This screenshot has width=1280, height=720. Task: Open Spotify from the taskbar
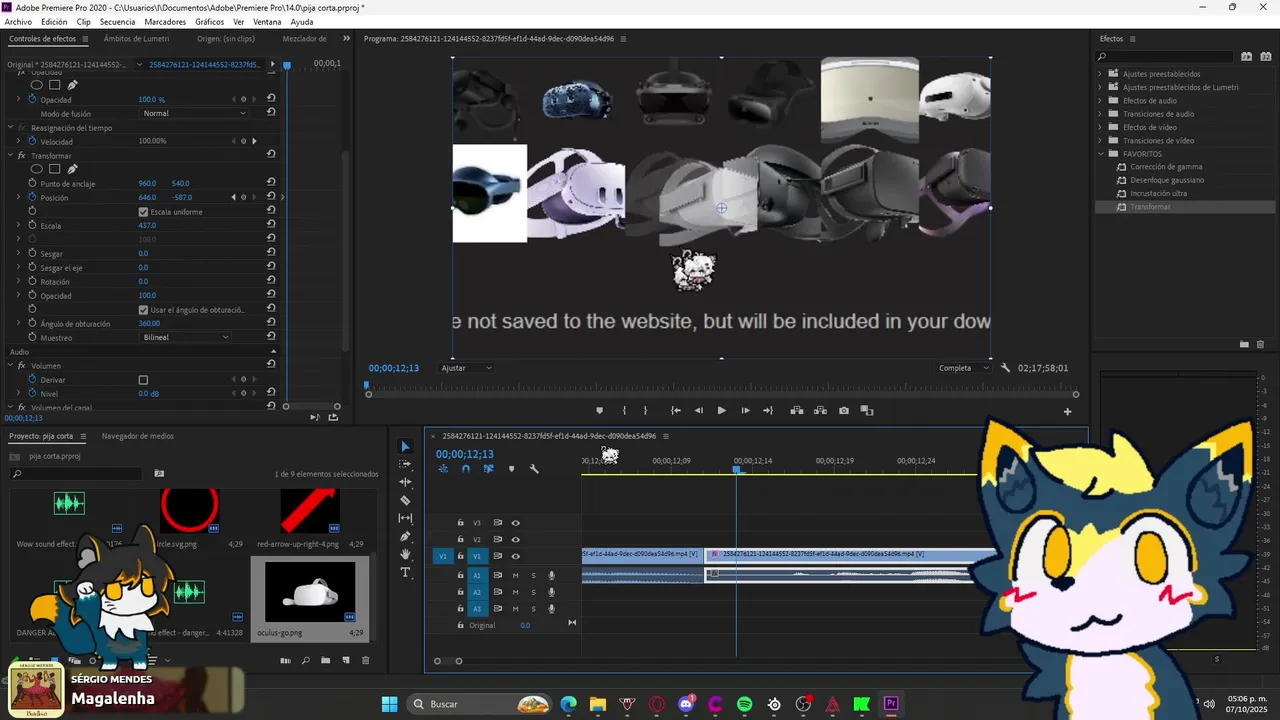[745, 704]
